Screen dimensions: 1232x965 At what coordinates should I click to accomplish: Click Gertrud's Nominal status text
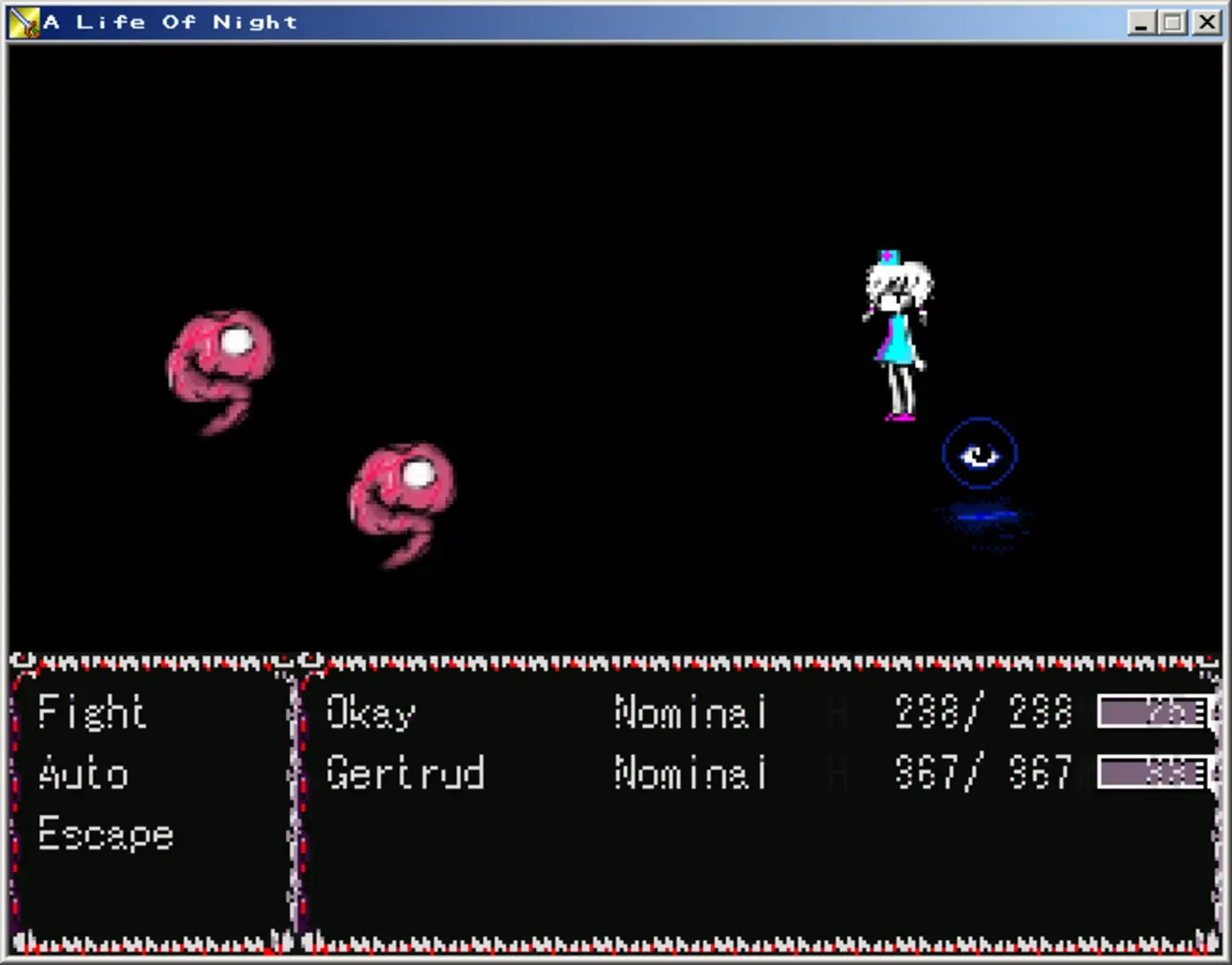point(690,773)
